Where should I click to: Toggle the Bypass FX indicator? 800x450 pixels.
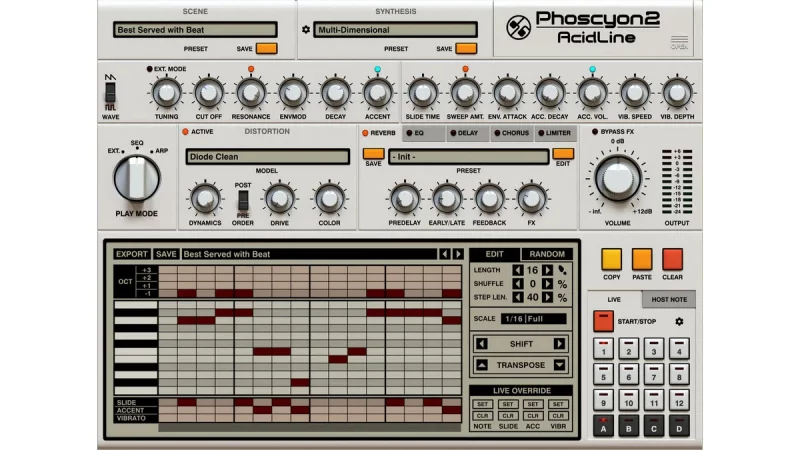(596, 132)
